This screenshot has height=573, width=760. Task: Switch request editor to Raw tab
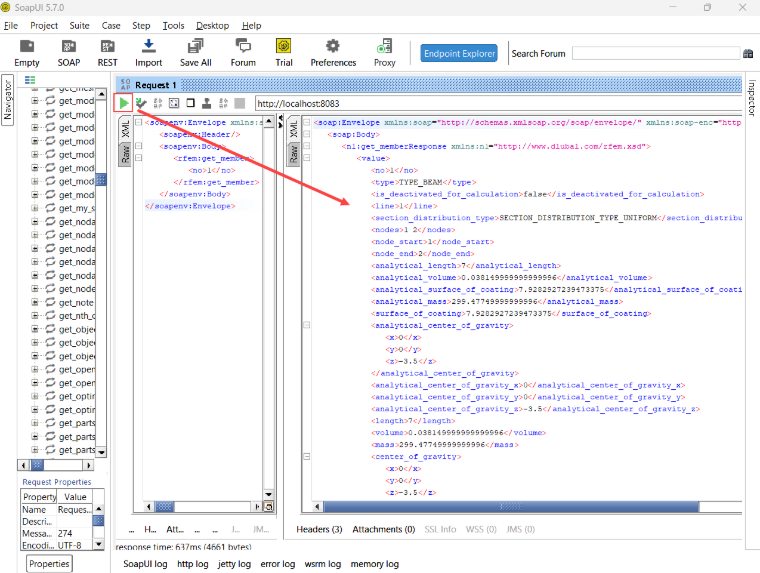[x=125, y=154]
